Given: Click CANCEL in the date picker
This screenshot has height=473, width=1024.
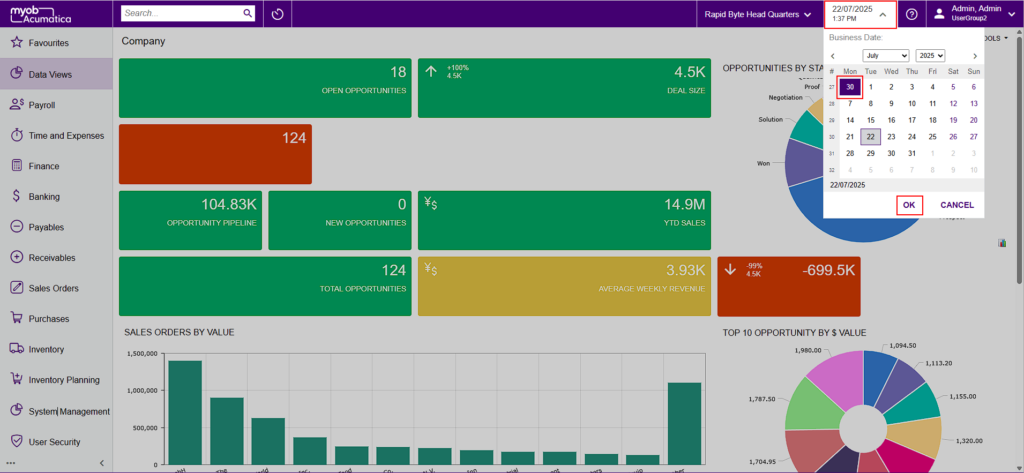Looking at the screenshot, I should [957, 205].
